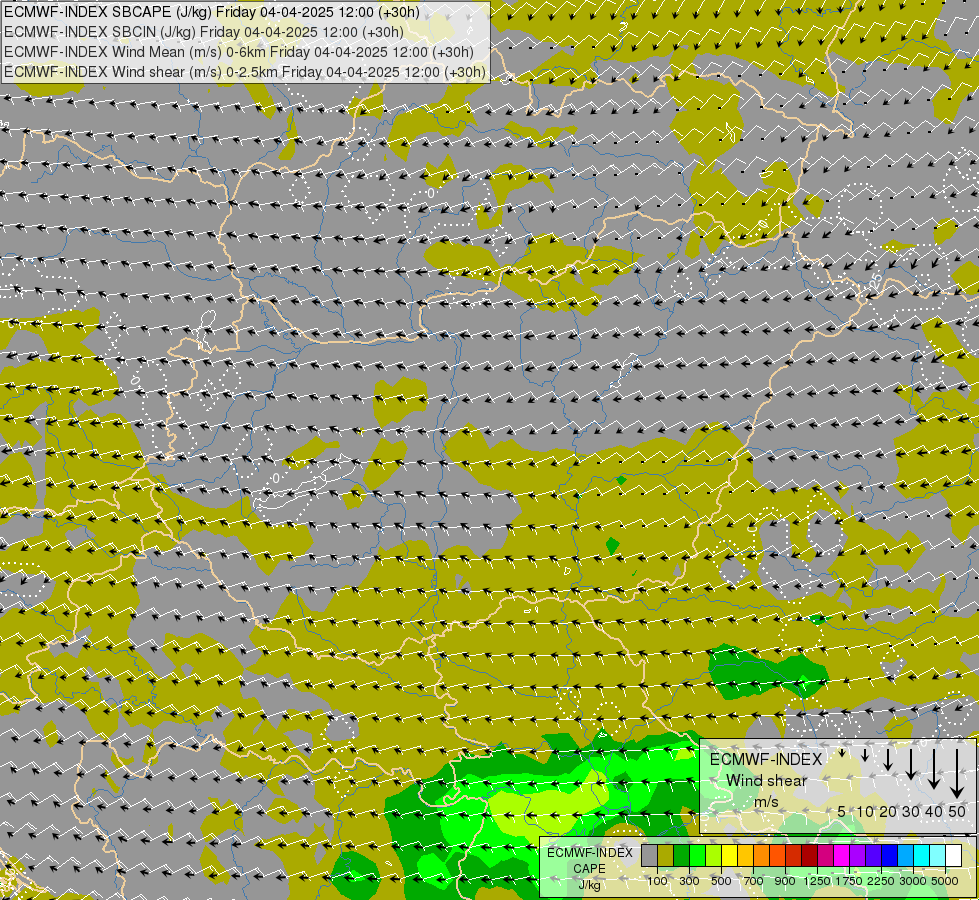Click the '30' wind shear legend number
Screen dimensions: 979x900
(x=911, y=811)
